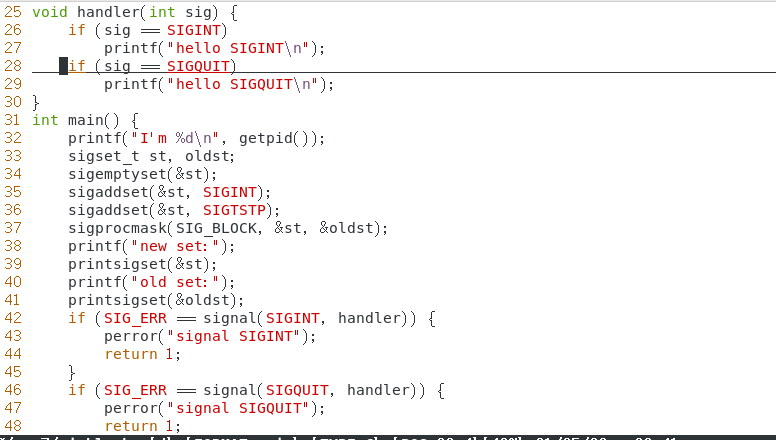Click the "new set:" string literal
This screenshot has height=440, width=776.
(x=176, y=246)
